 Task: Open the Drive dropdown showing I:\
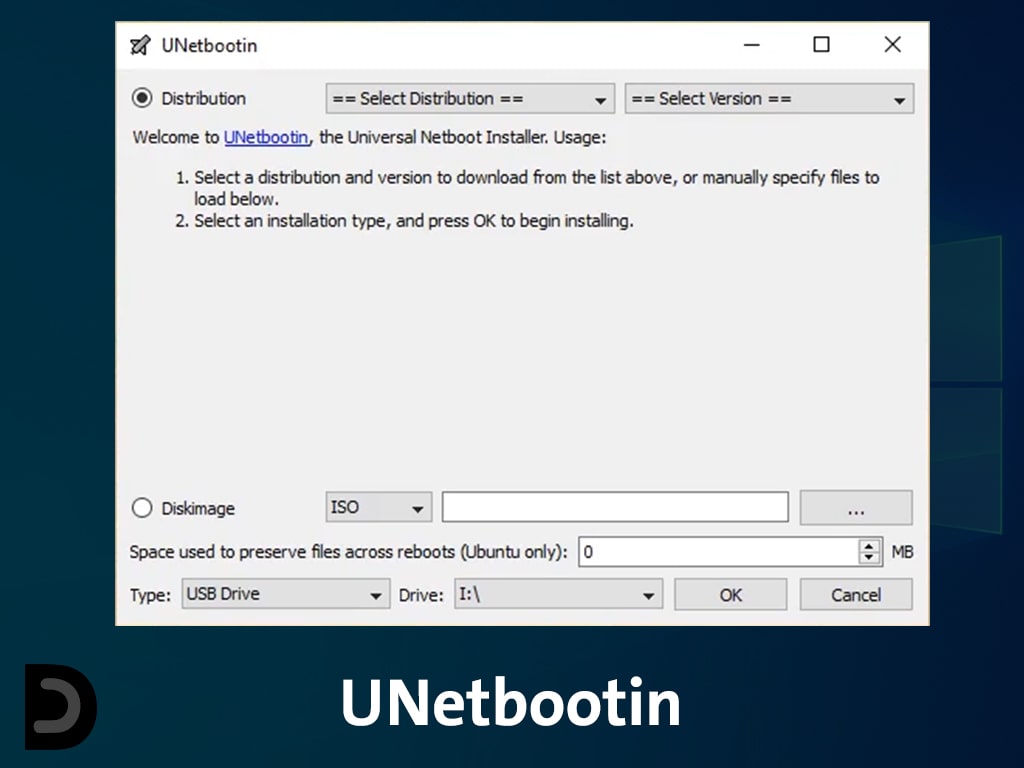558,594
